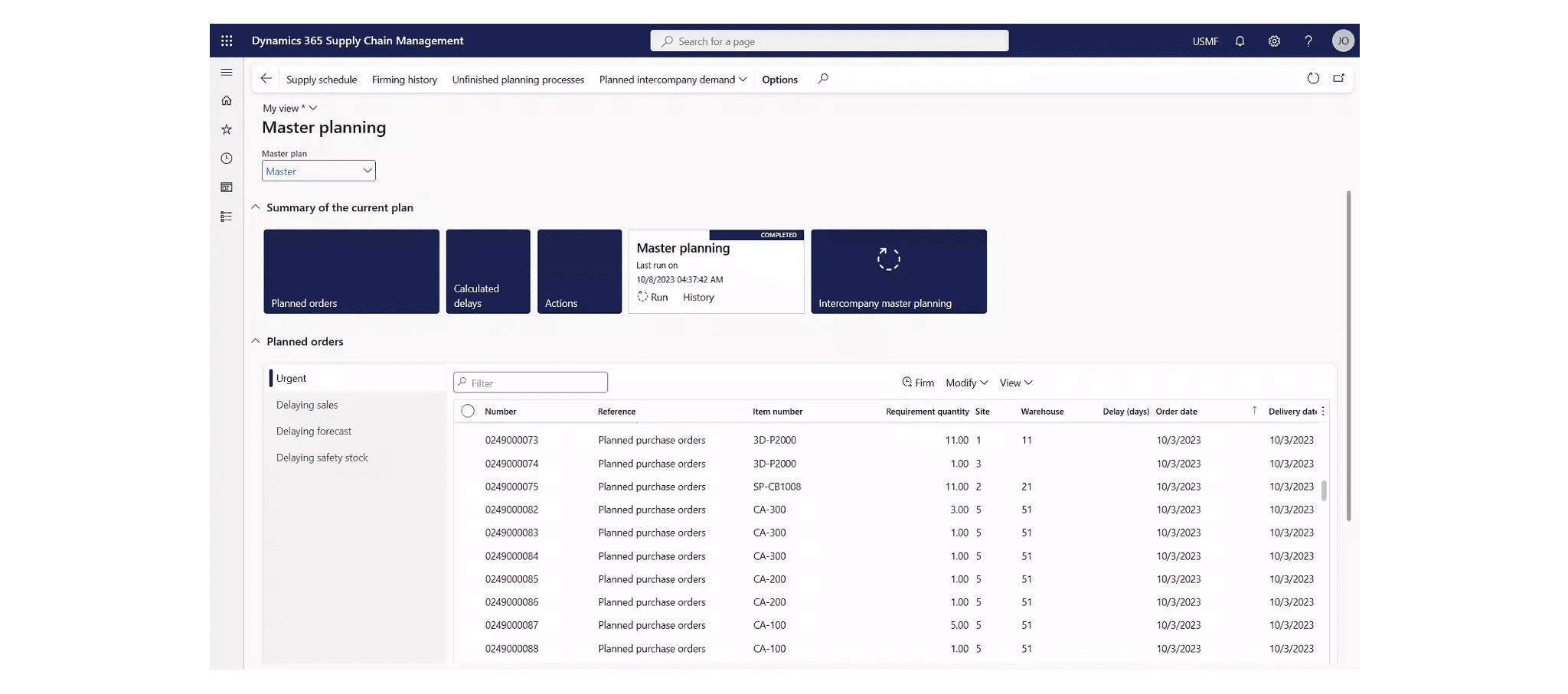Select order number 0249000082
Screen dimensions: 1568x694
(511, 510)
